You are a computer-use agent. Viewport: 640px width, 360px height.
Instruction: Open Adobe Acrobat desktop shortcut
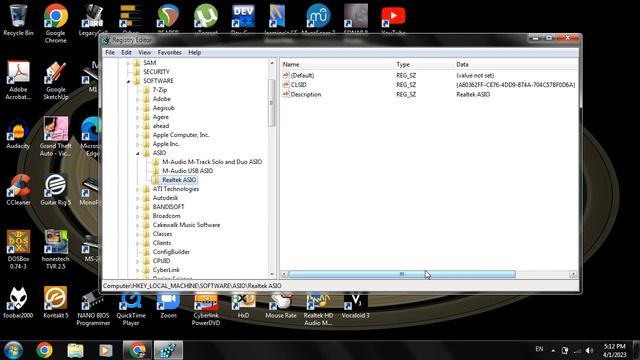click(18, 80)
